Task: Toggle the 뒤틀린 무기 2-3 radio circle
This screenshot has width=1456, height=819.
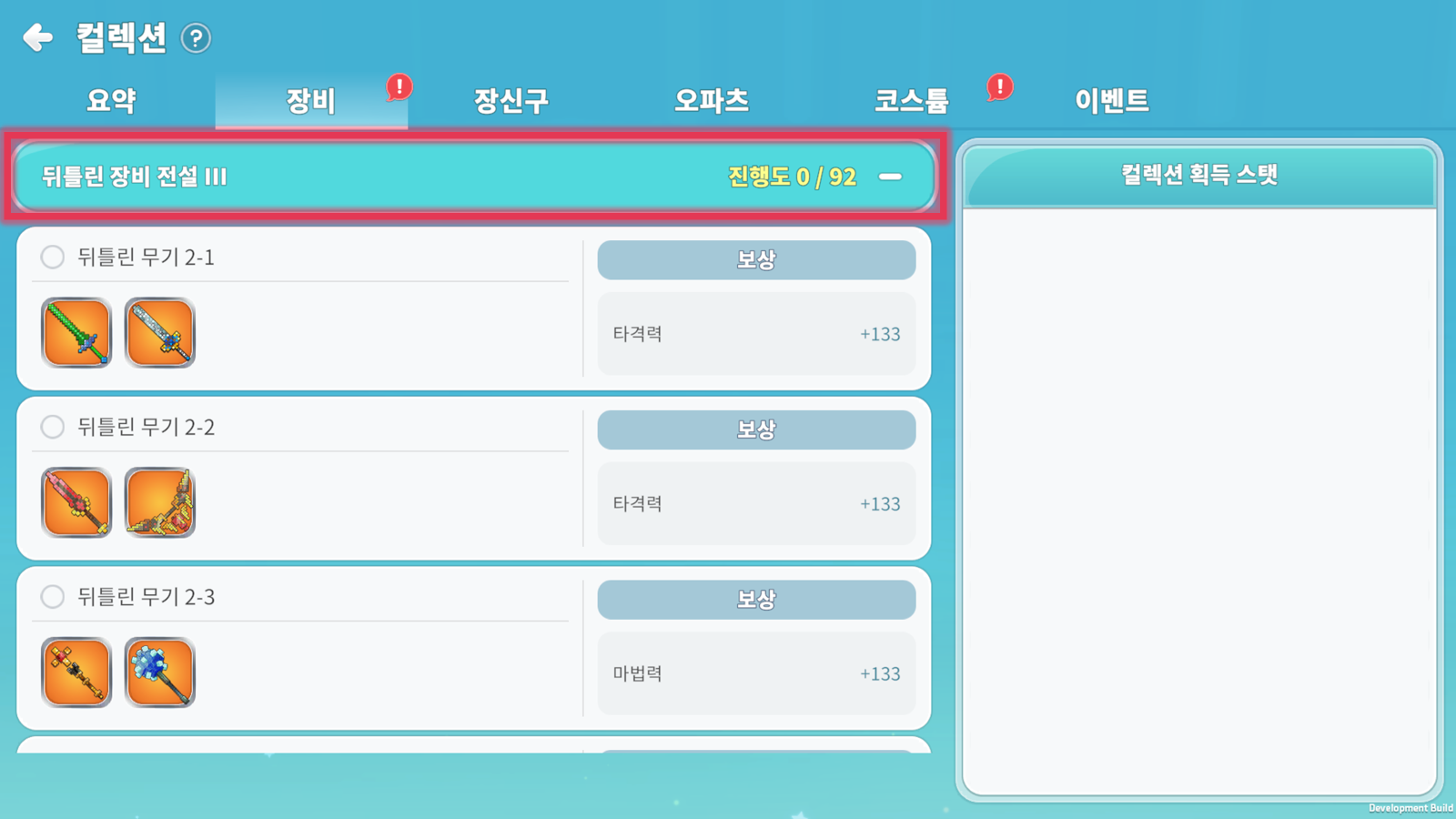Action: click(53, 597)
